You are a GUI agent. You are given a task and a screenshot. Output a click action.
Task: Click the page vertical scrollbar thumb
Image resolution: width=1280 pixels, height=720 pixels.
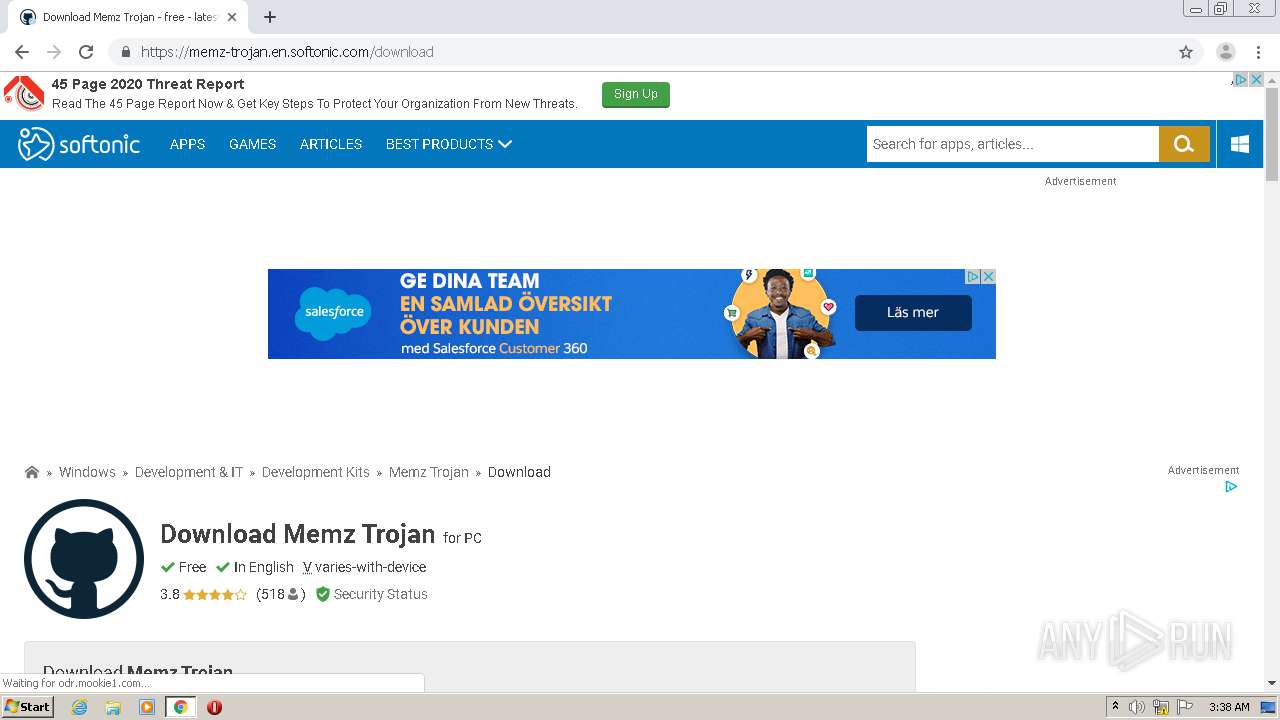[1272, 135]
